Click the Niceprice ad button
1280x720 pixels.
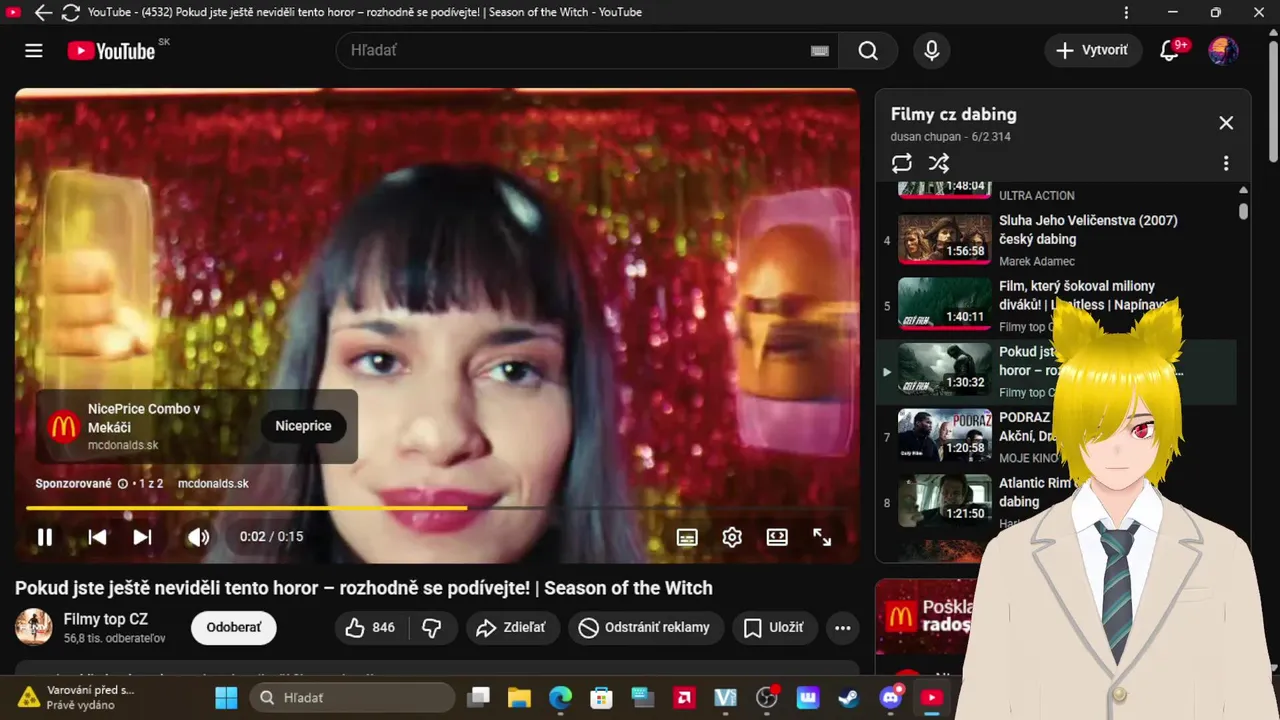(303, 426)
